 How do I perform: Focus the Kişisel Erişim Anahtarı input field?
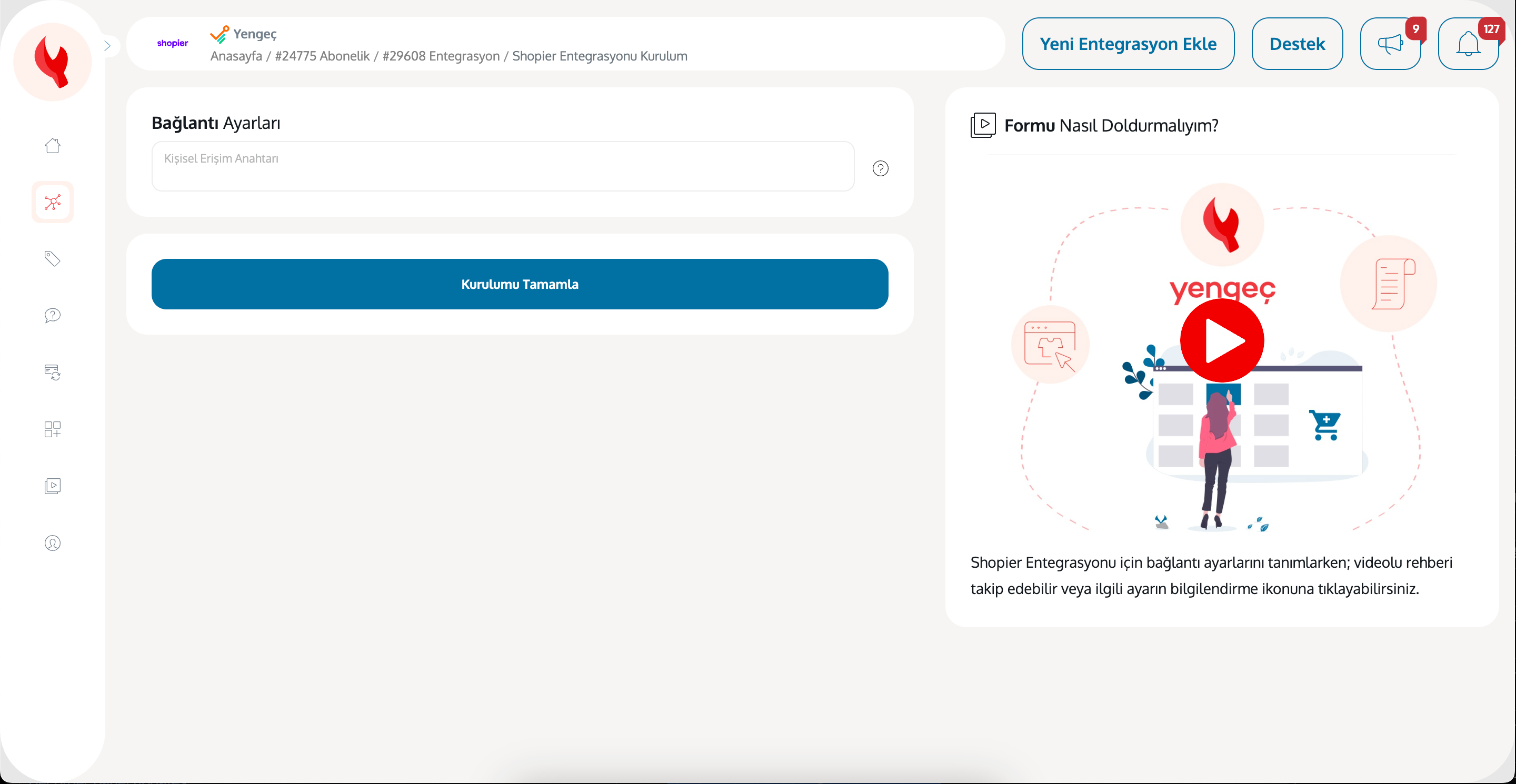coord(503,166)
